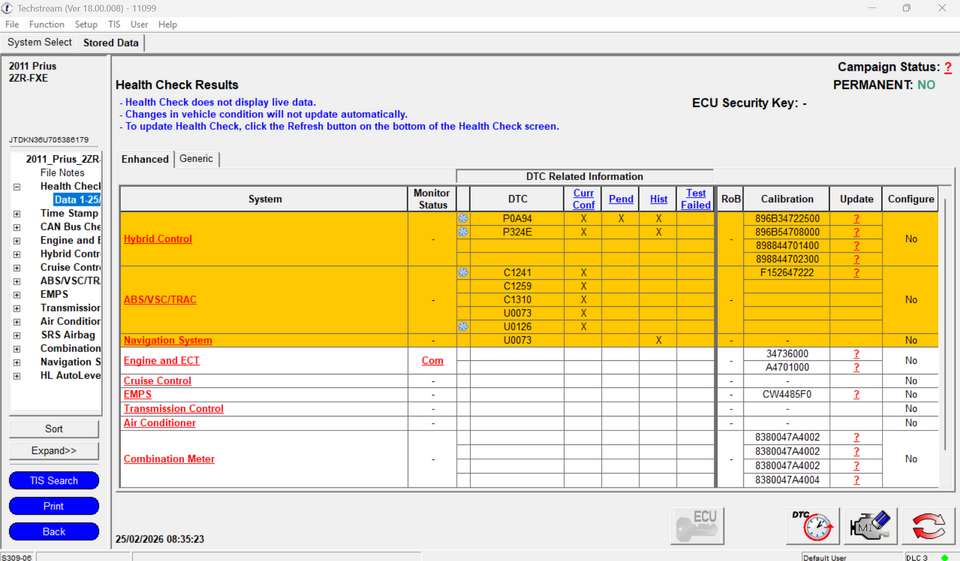This screenshot has width=960, height=561.
Task: Expand the EMPS tree node
Action: pos(17,295)
